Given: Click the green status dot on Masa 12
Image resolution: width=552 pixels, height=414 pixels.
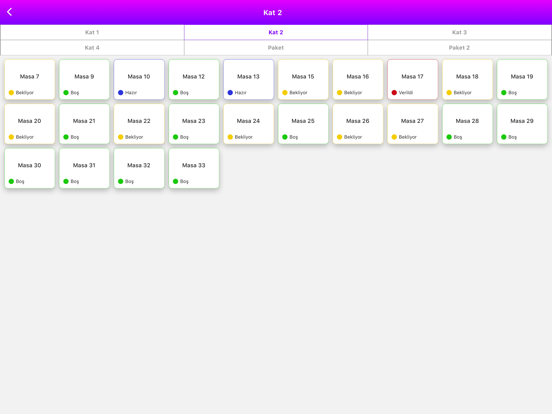Looking at the screenshot, I should point(175,93).
